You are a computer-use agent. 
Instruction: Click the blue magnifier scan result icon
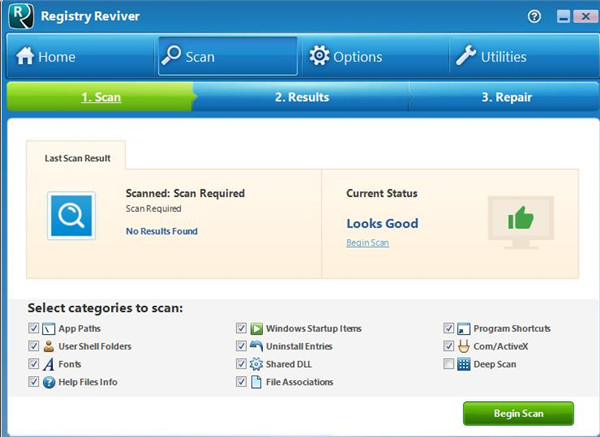pos(71,216)
